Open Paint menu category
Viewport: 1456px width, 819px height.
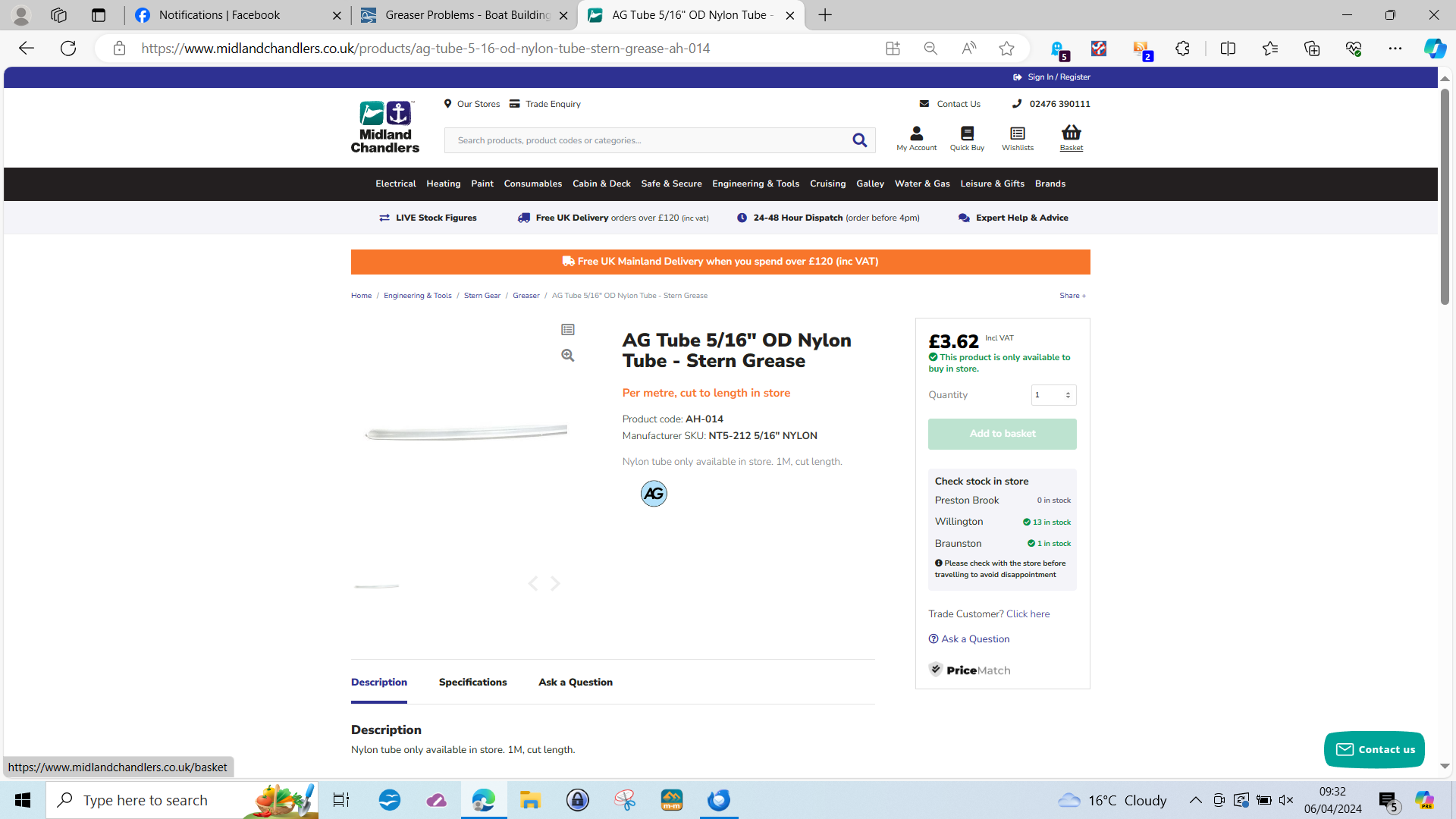[x=482, y=184]
